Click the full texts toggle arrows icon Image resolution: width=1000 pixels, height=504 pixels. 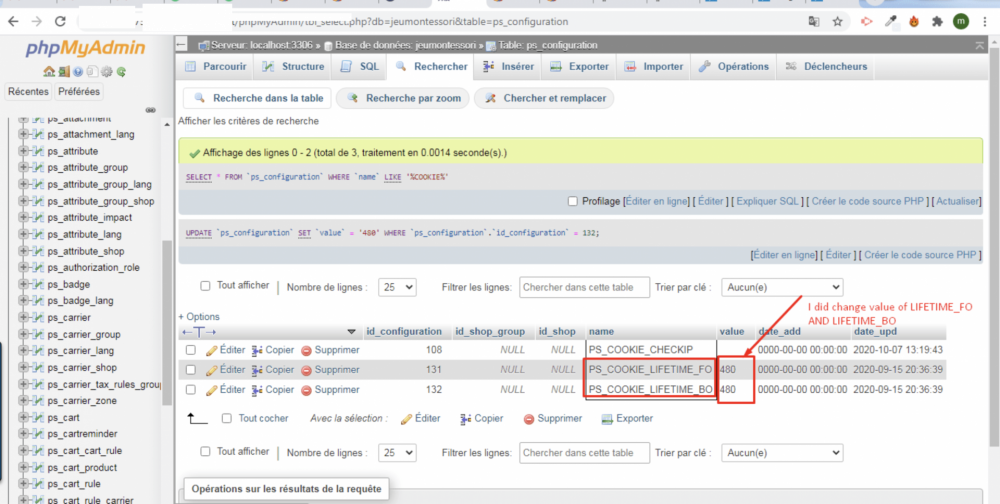click(x=200, y=332)
